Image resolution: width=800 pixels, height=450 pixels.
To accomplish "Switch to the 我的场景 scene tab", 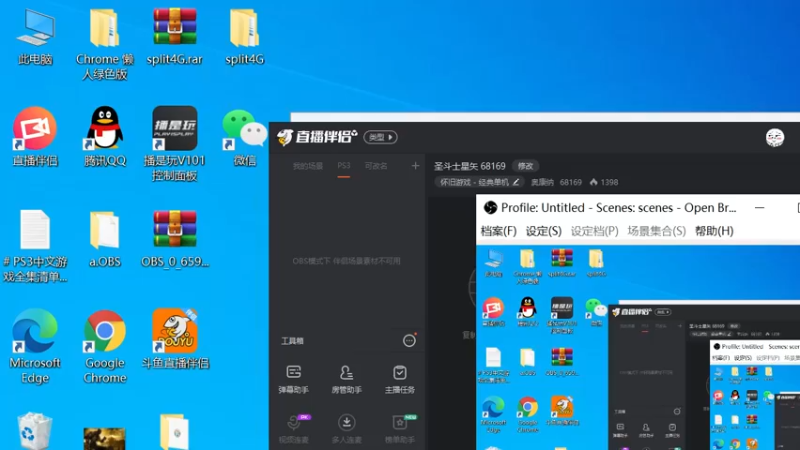I will 308,166.
